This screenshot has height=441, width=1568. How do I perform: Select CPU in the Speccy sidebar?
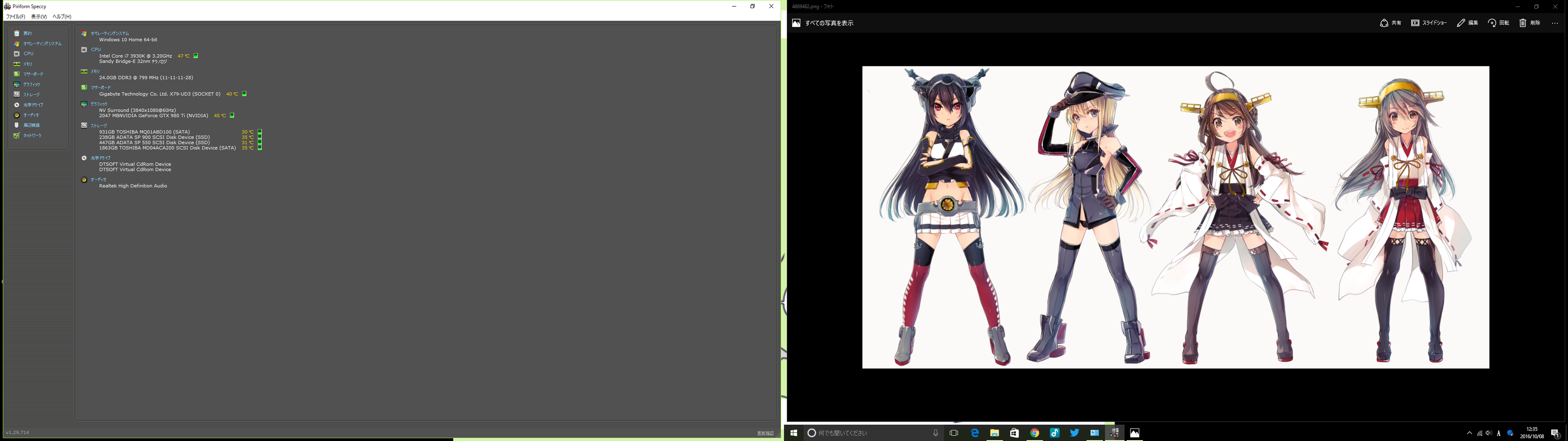coord(28,53)
